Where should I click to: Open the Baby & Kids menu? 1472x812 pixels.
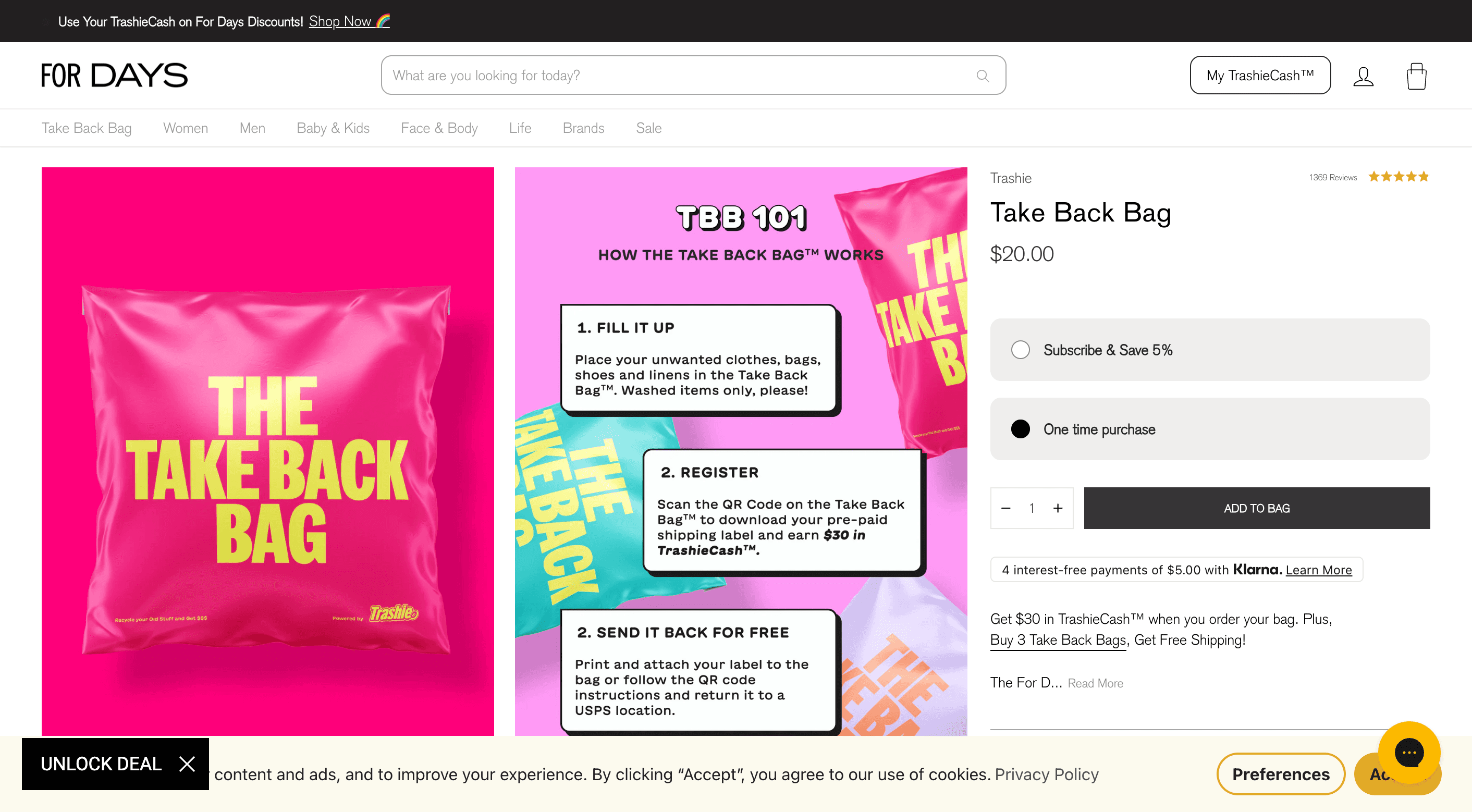pyautogui.click(x=333, y=128)
